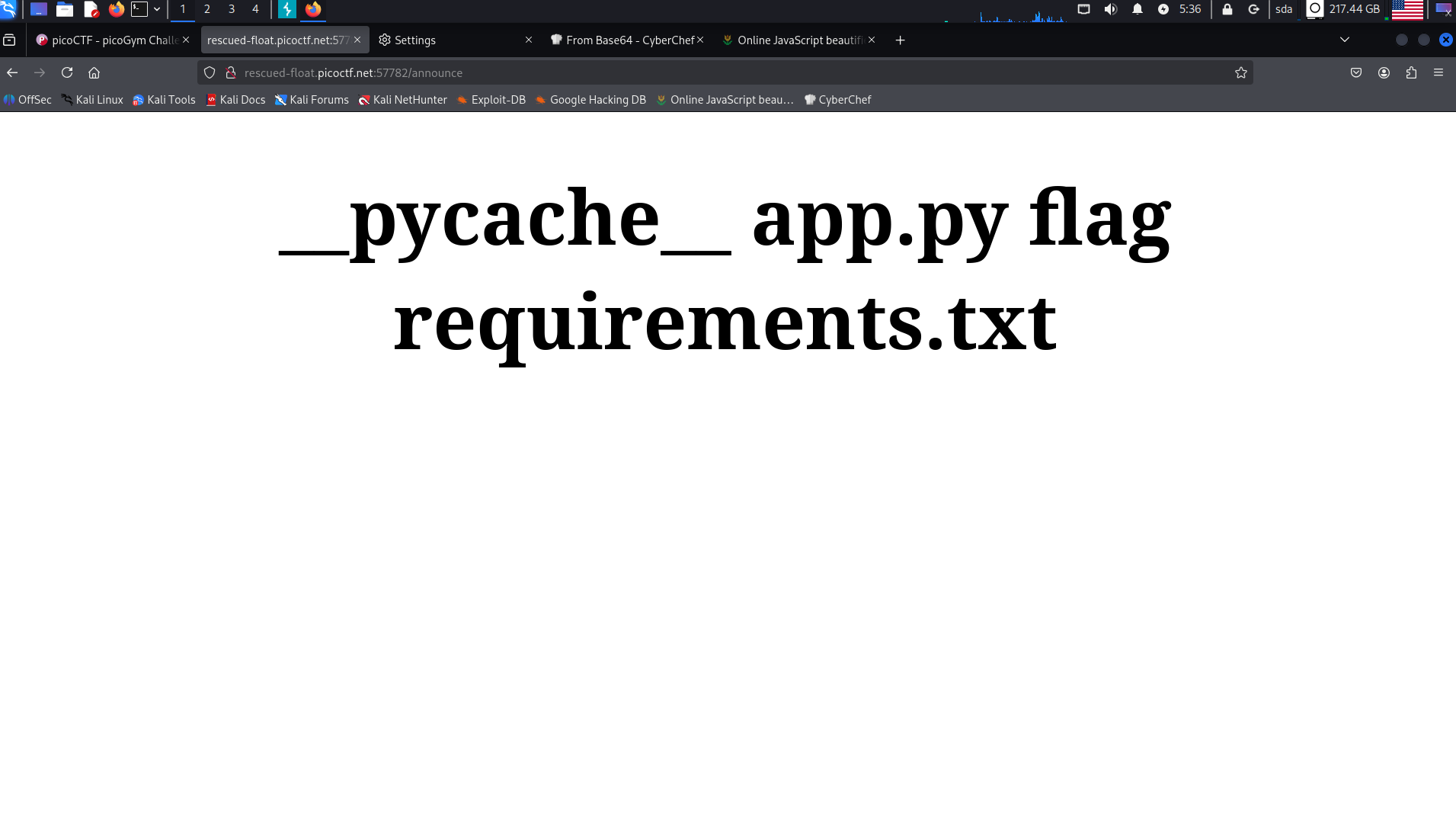Open a new browser tab
1456x818 pixels.
point(900,40)
